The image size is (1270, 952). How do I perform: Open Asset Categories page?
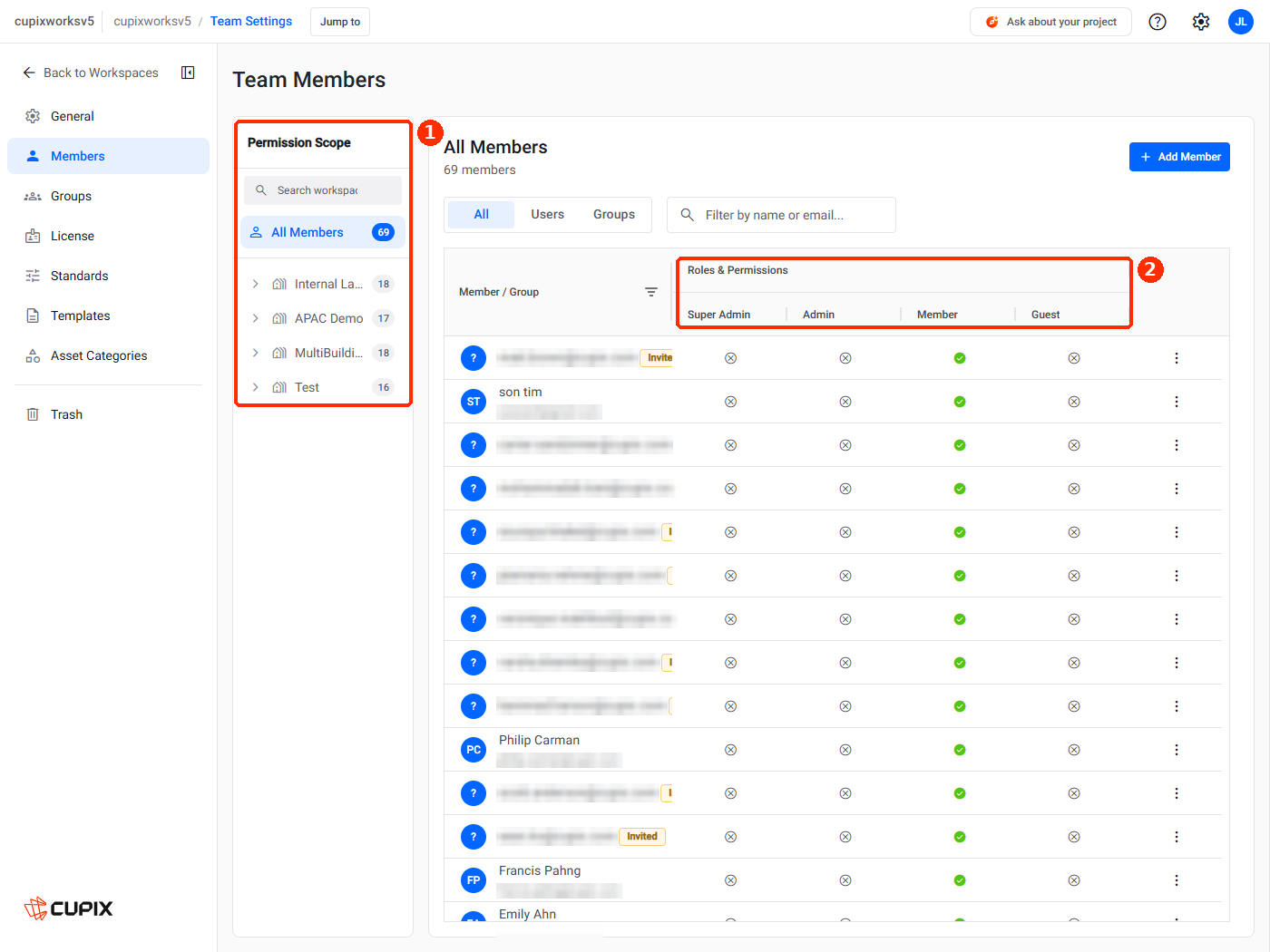pos(108,355)
